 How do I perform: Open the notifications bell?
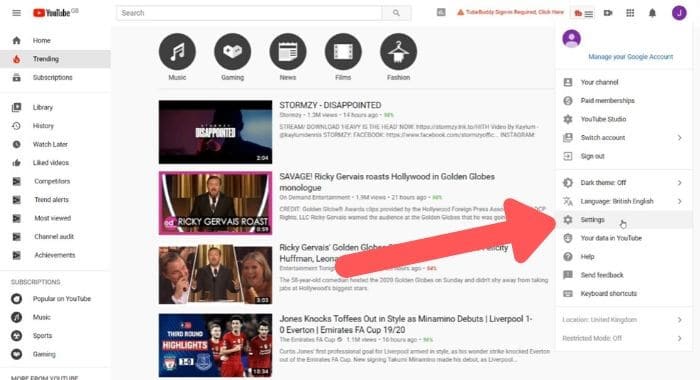coord(652,13)
